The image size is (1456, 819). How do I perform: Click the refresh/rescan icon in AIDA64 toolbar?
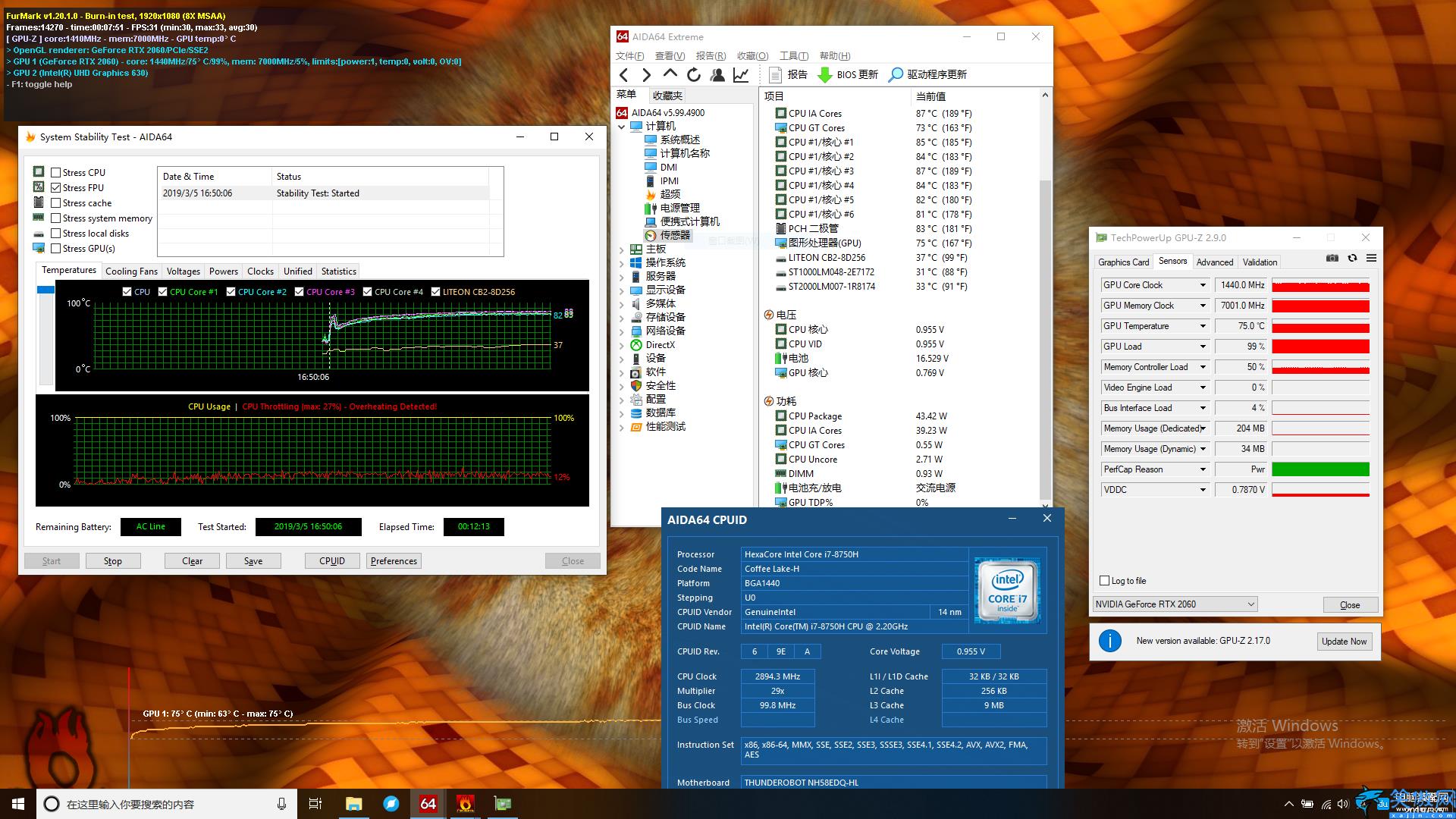(x=696, y=74)
